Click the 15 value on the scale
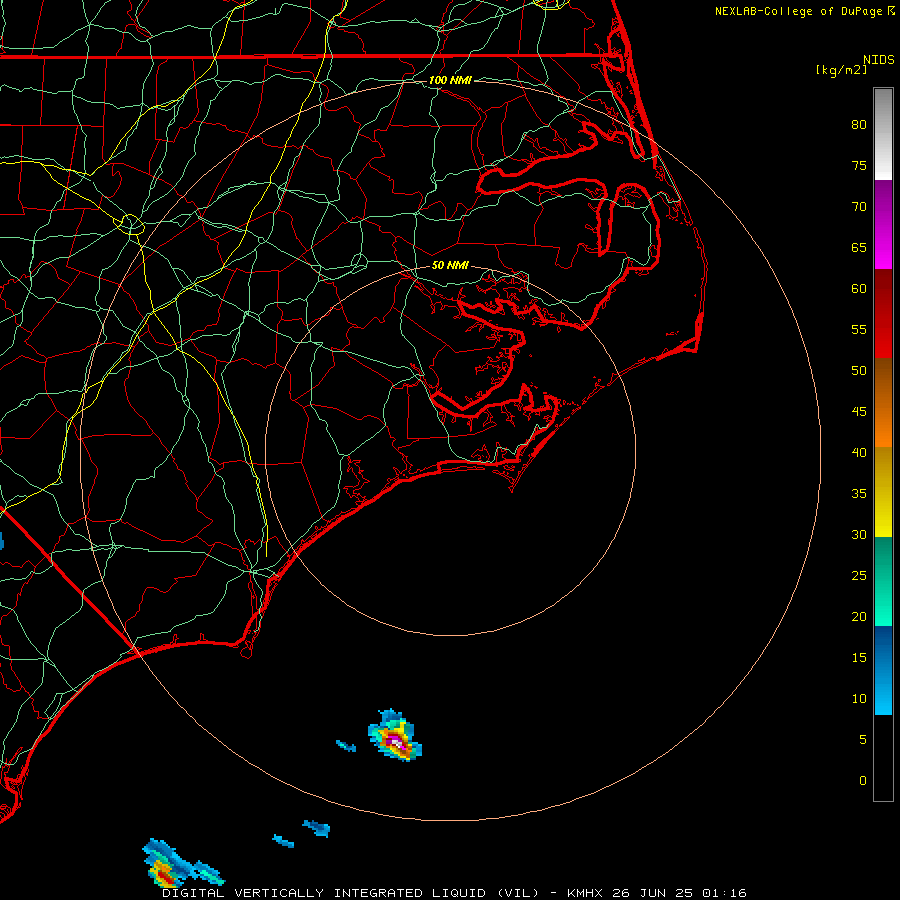Image resolution: width=900 pixels, height=900 pixels. pyautogui.click(x=859, y=658)
